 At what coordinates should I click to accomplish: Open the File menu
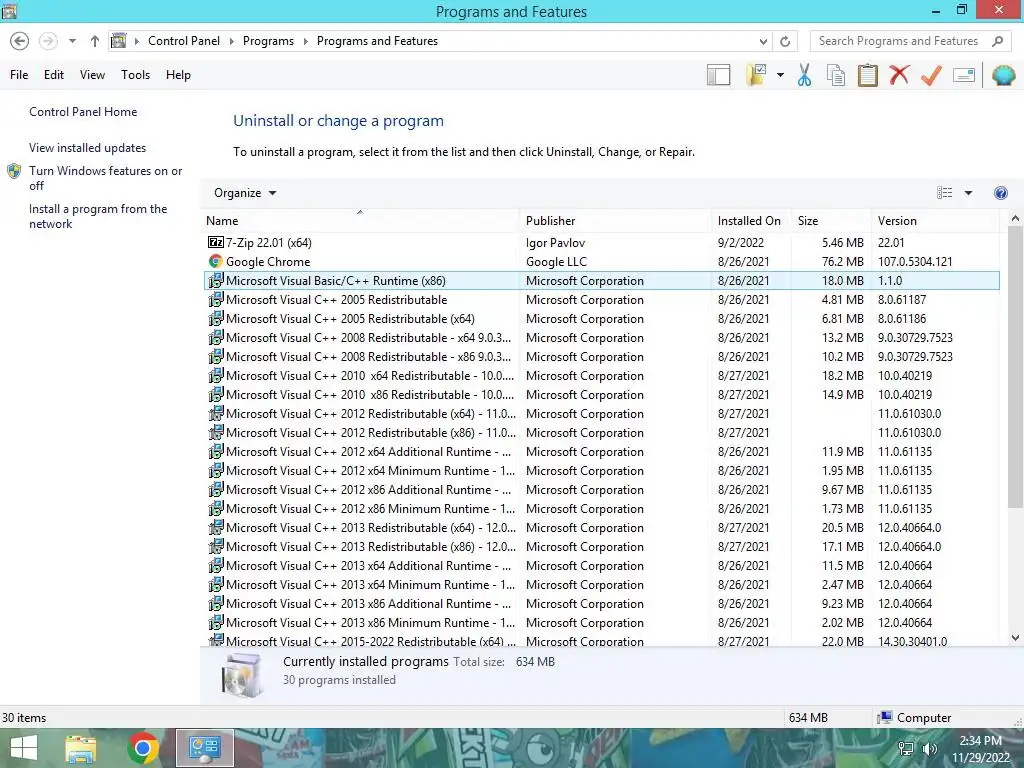[x=19, y=75]
